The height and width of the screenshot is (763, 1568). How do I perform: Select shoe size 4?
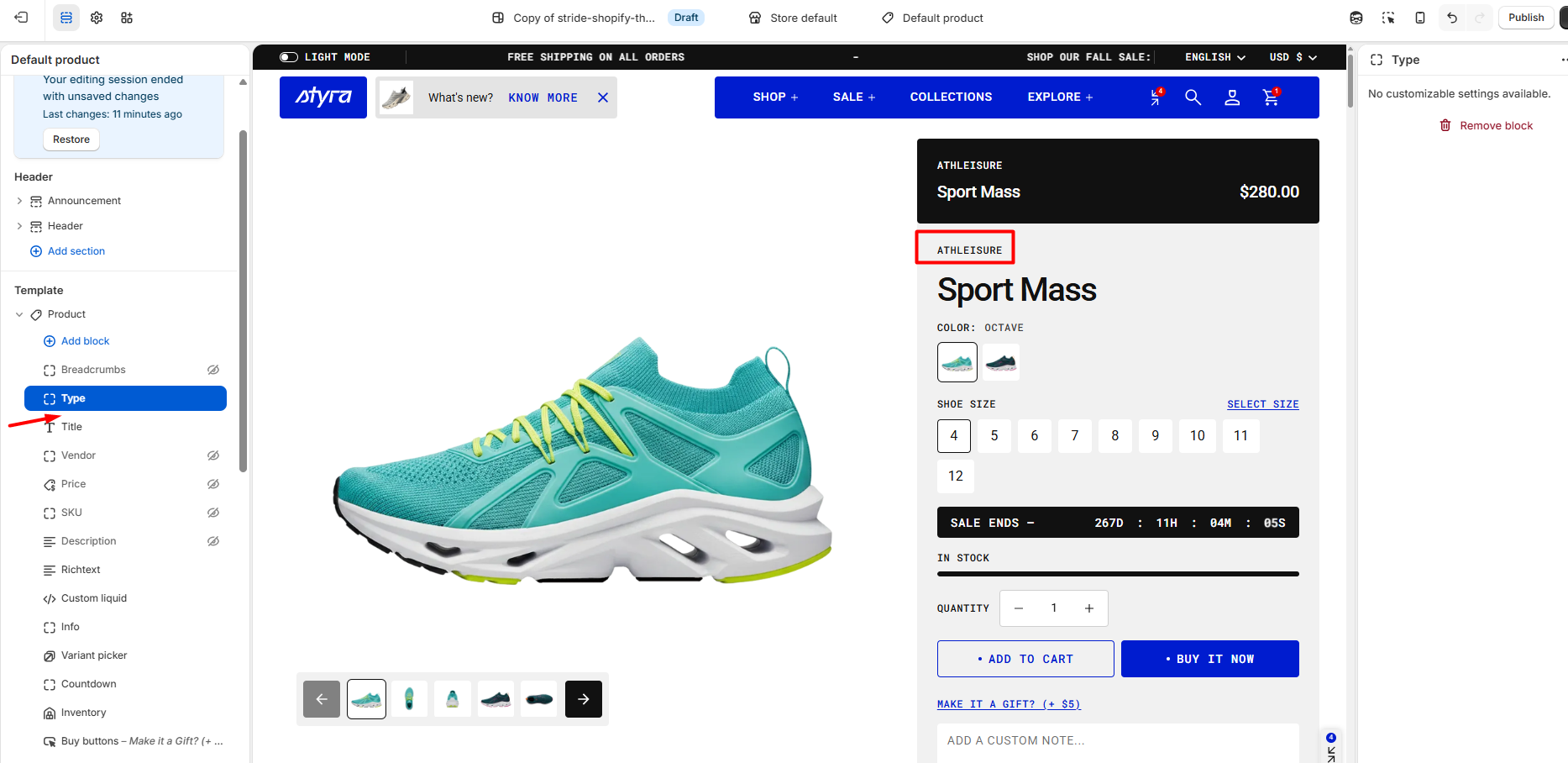[x=954, y=436]
